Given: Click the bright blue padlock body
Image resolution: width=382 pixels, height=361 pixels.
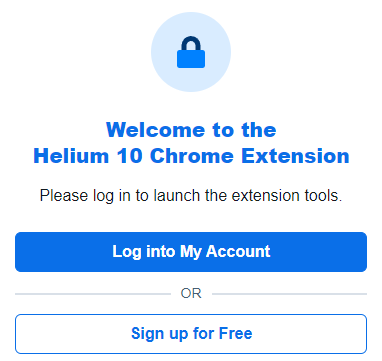Looking at the screenshot, I should tap(191, 59).
